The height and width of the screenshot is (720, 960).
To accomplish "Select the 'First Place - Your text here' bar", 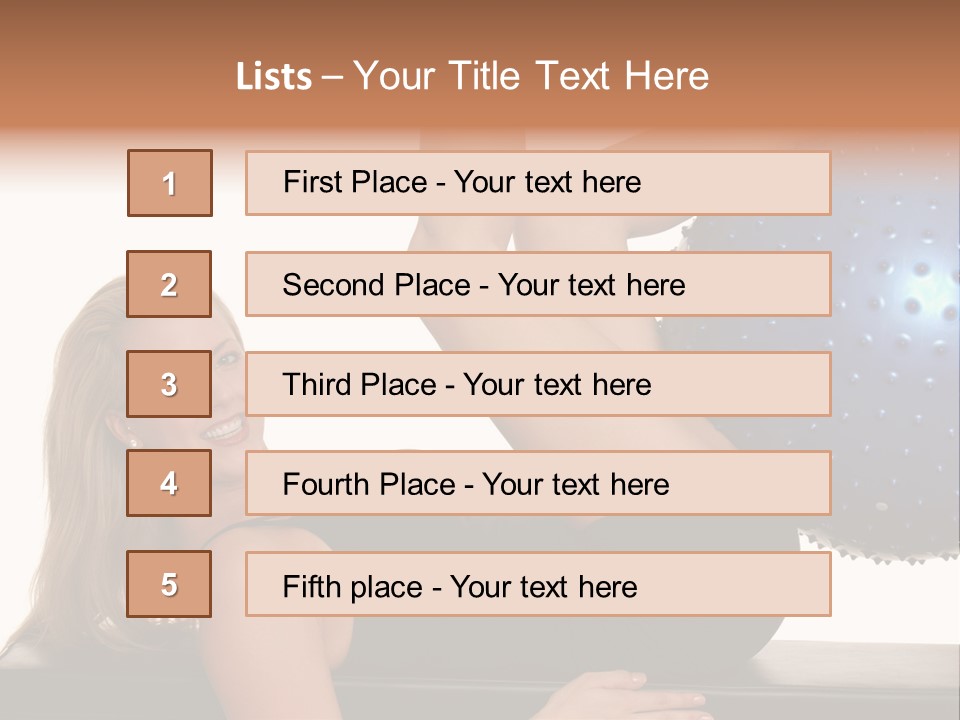I will point(538,183).
